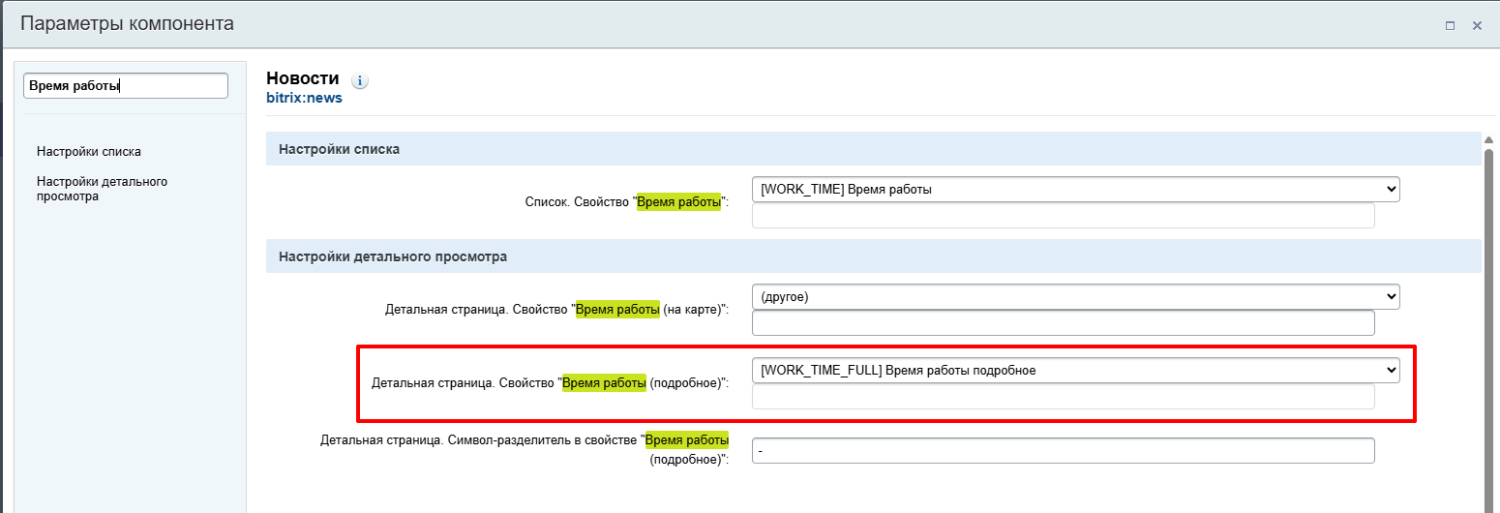Click the "Настройки детального просмотра" section header bar
This screenshot has height=513, width=1500.
(872, 257)
